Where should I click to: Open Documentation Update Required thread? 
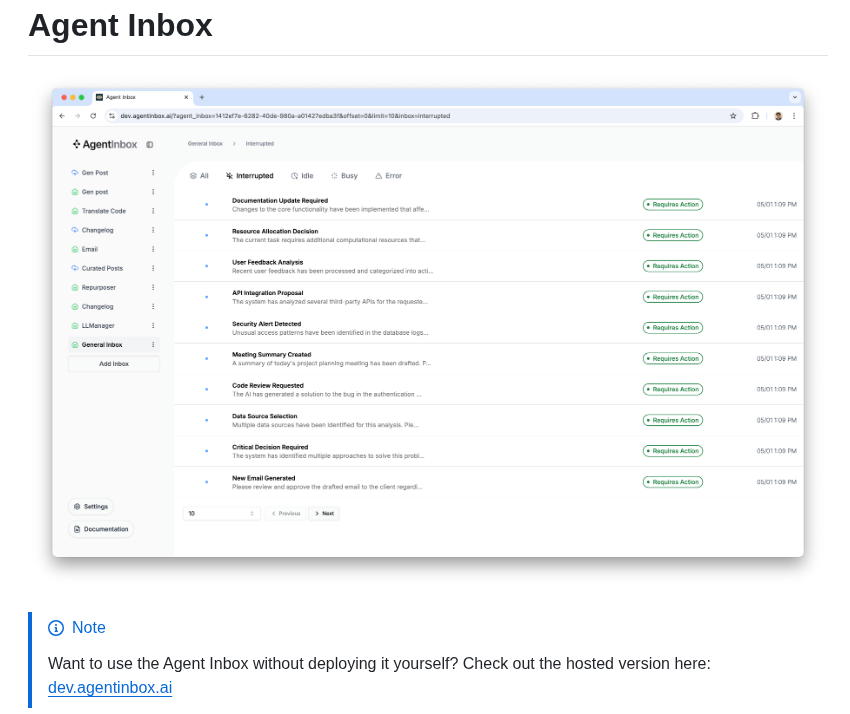489,205
